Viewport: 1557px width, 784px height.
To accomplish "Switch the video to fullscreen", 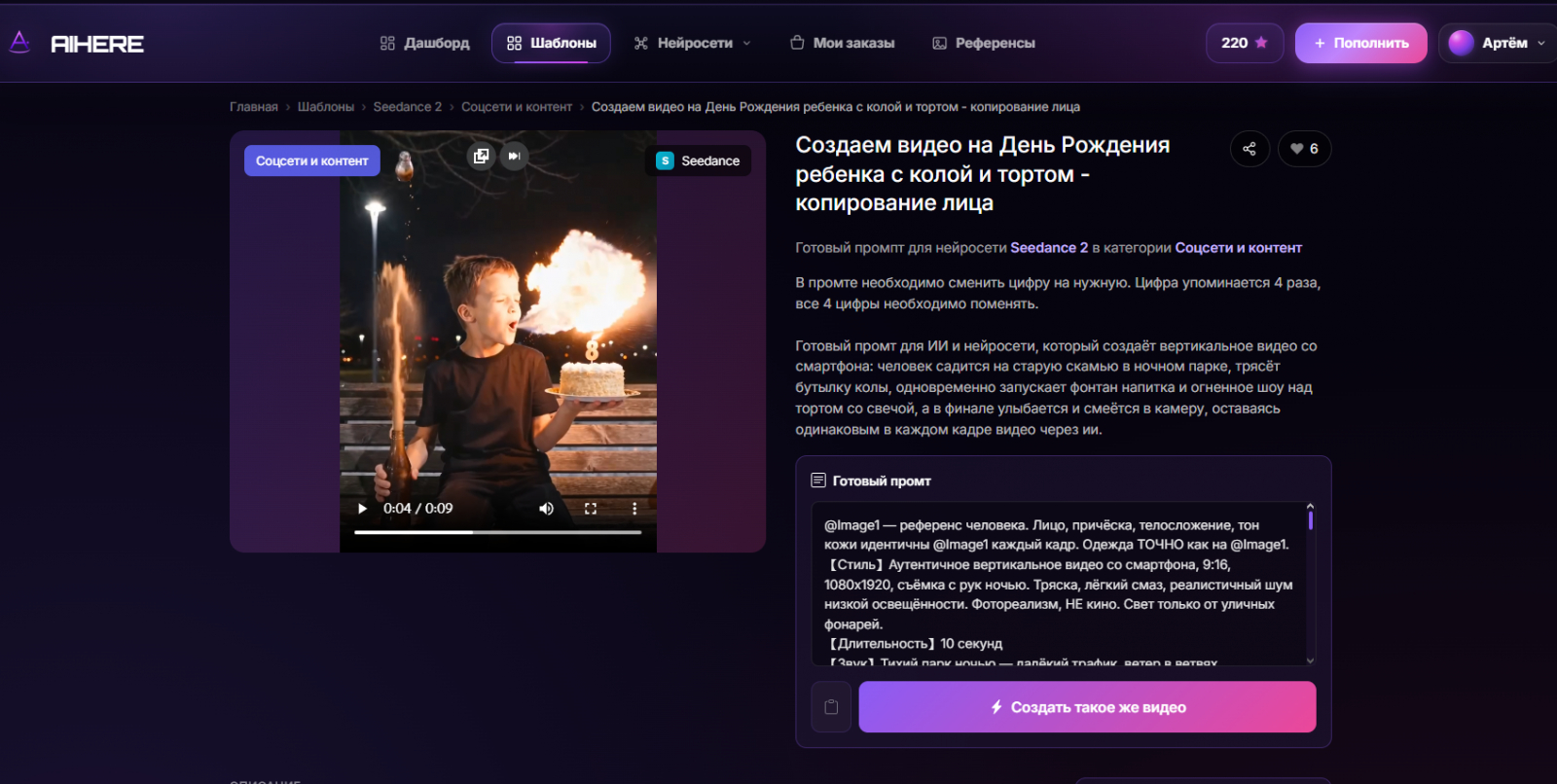I will coord(590,509).
